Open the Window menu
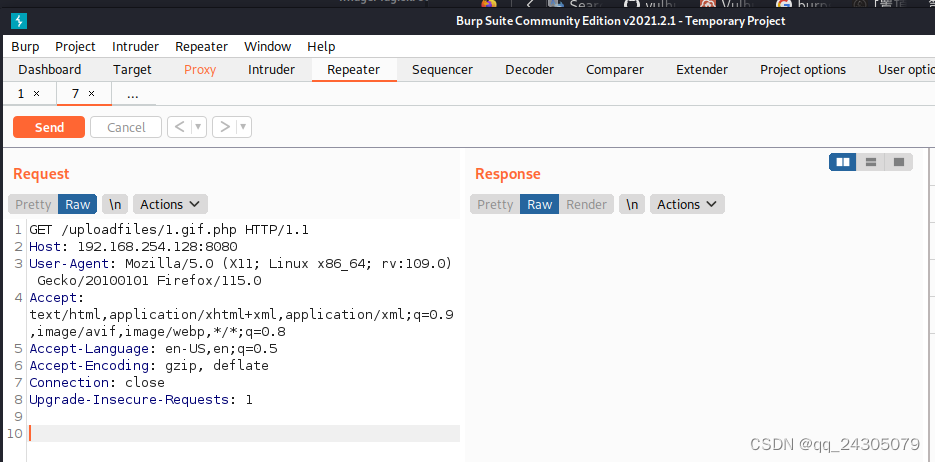This screenshot has height=462, width=935. point(268,46)
